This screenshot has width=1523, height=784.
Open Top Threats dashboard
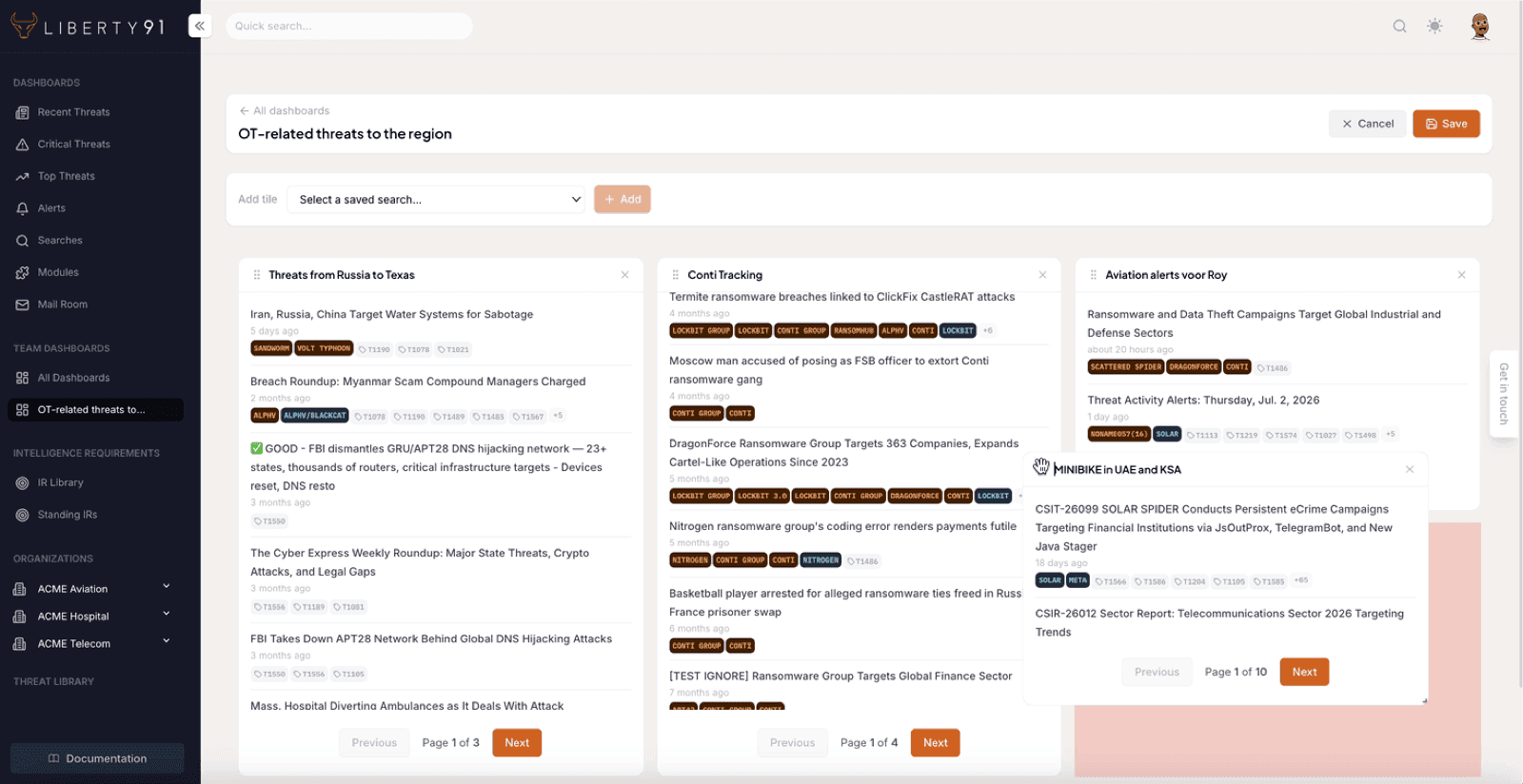point(66,176)
